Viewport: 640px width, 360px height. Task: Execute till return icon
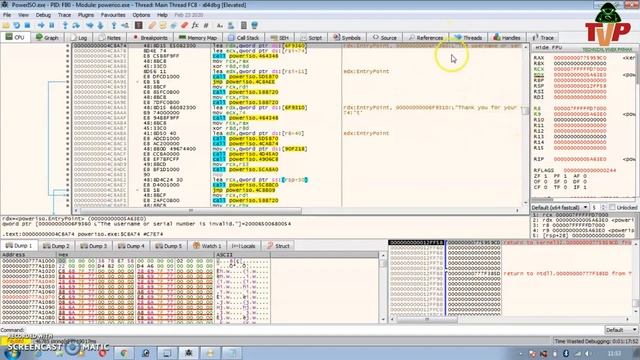114,25
